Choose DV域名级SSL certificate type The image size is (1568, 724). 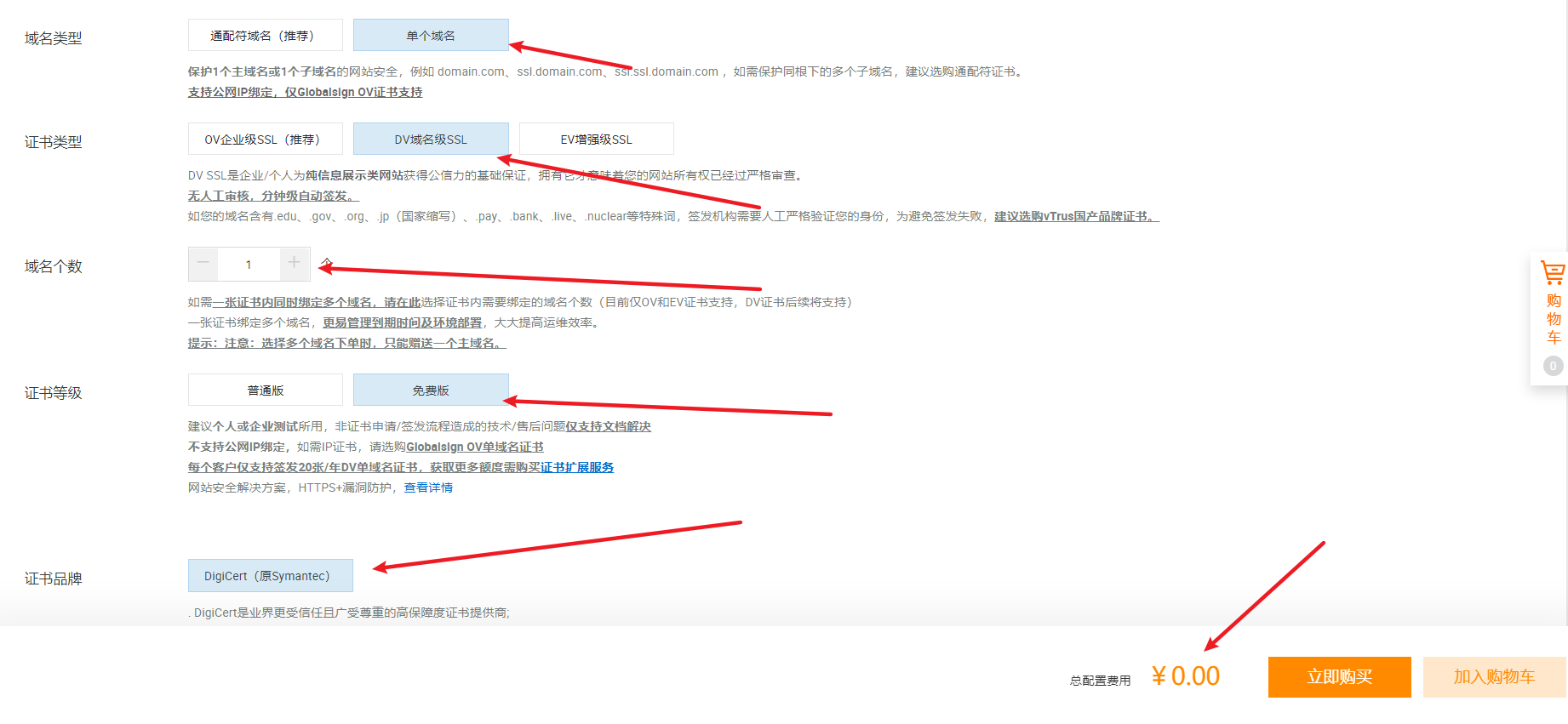point(431,140)
